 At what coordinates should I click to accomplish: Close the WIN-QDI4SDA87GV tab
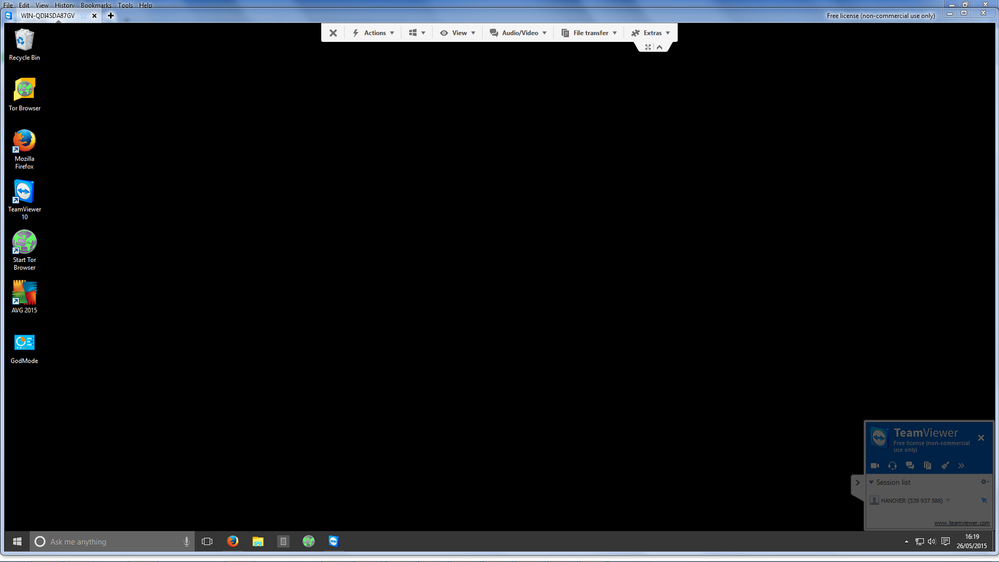point(94,16)
